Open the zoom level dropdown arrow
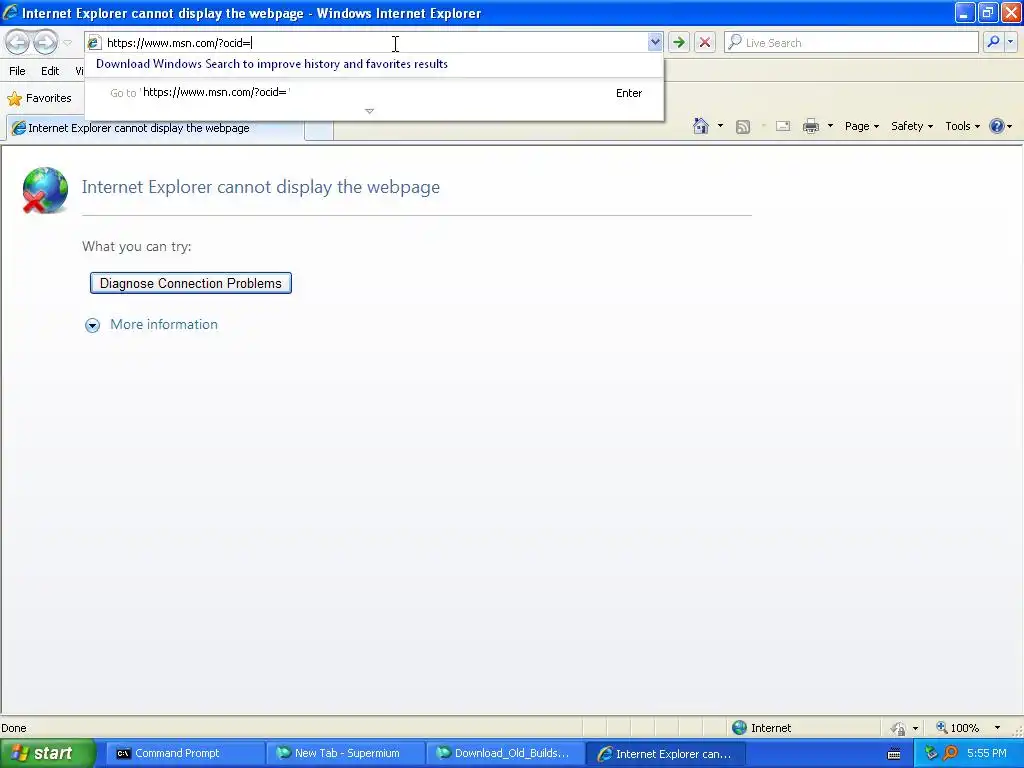Viewport: 1024px width, 768px height. point(997,728)
